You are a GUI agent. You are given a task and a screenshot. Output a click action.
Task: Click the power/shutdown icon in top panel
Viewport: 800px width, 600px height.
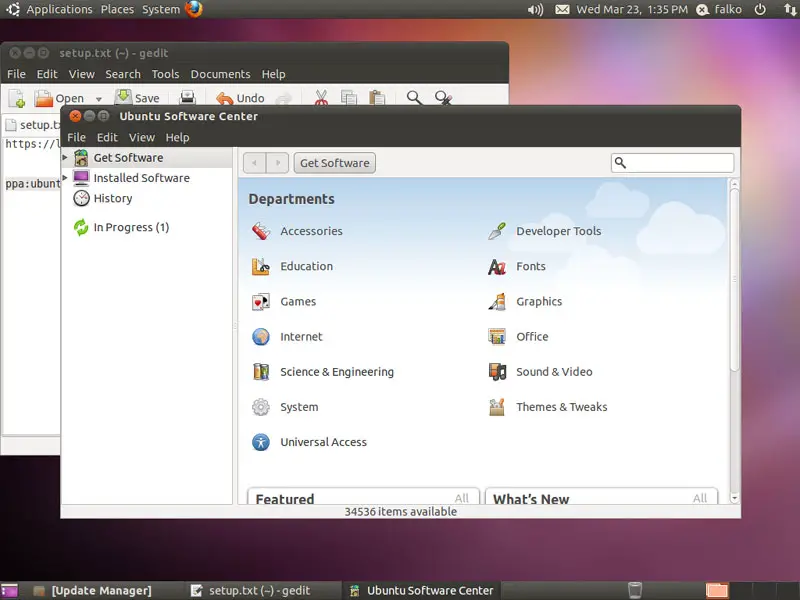[760, 9]
